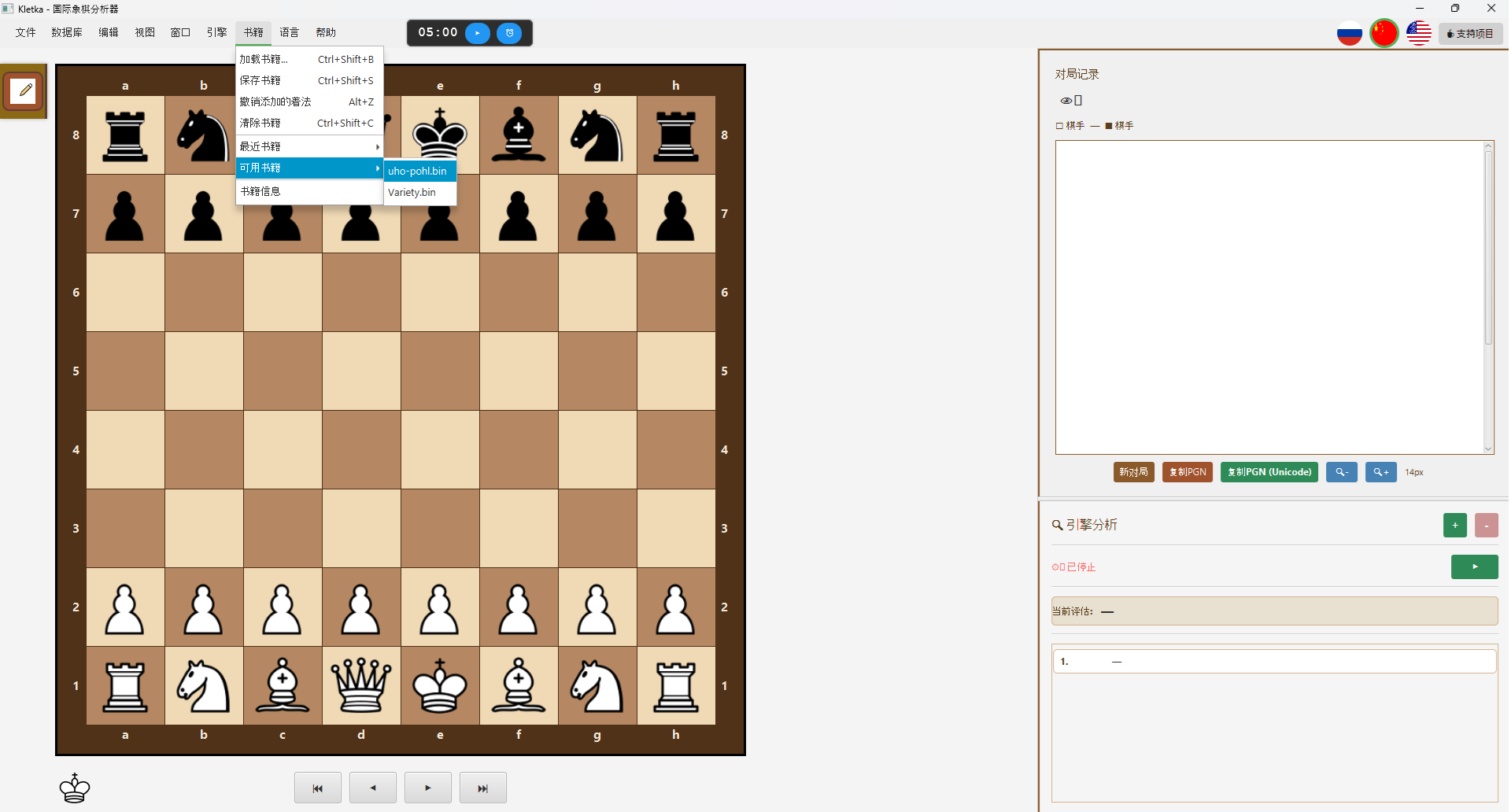Screen dimensions: 1511x812
Task: Decrease font size with zoom-out magnifier
Action: click(1342, 472)
